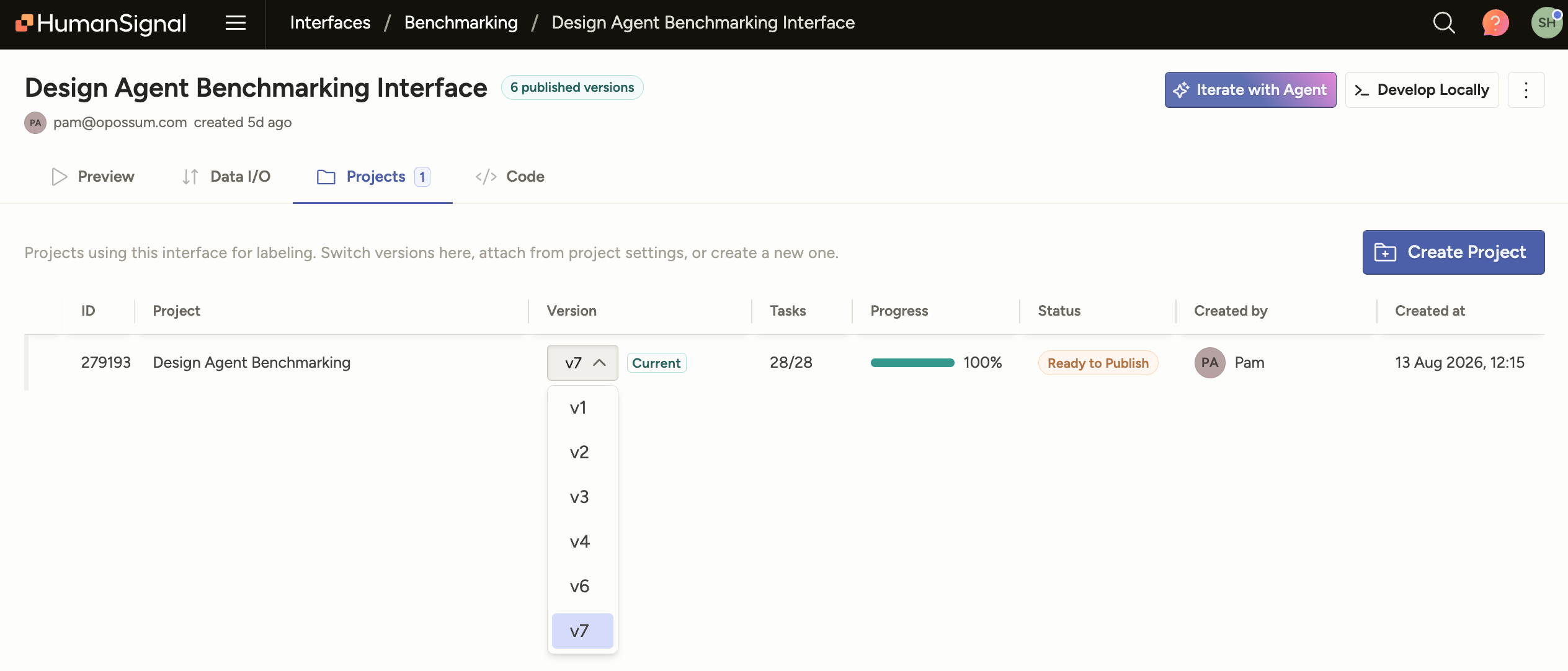Click the PA avatar in the Created by column
Image resolution: width=1568 pixels, height=671 pixels.
[1209, 363]
